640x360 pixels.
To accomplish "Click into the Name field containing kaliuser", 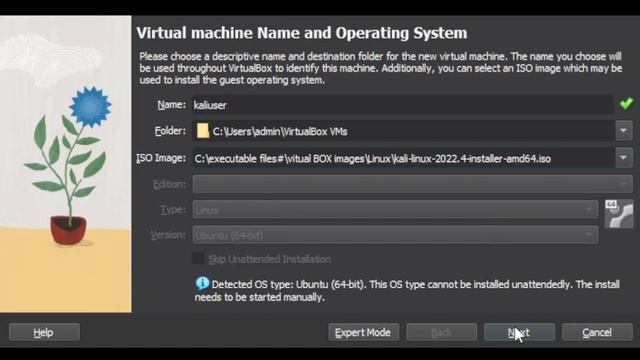I will tap(402, 105).
